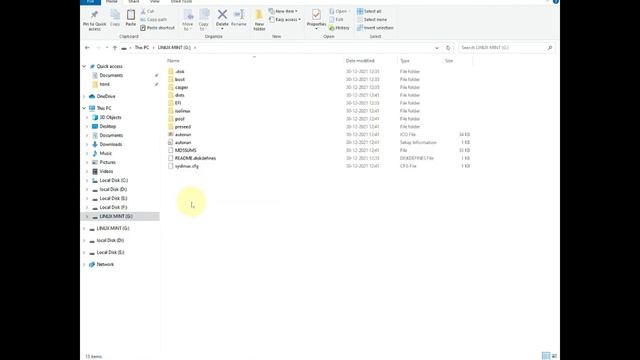The image size is (640, 360).
Task: Click Edit in the Open group
Action: click(x=336, y=20)
